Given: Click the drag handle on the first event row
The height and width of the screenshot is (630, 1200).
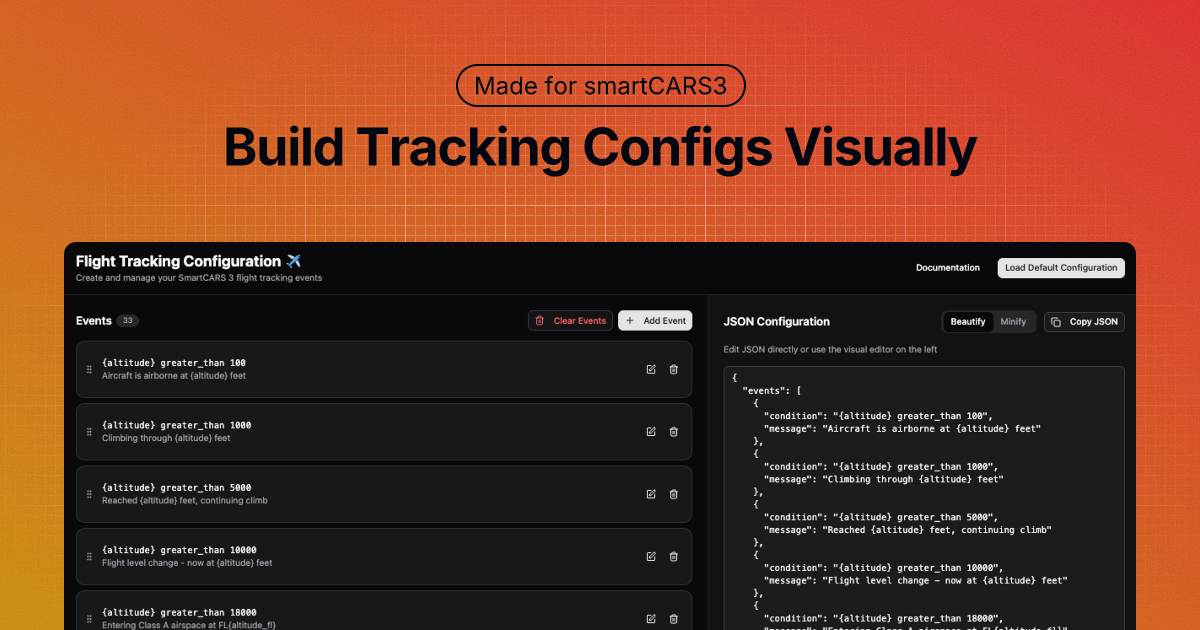Looking at the screenshot, I should [x=88, y=369].
